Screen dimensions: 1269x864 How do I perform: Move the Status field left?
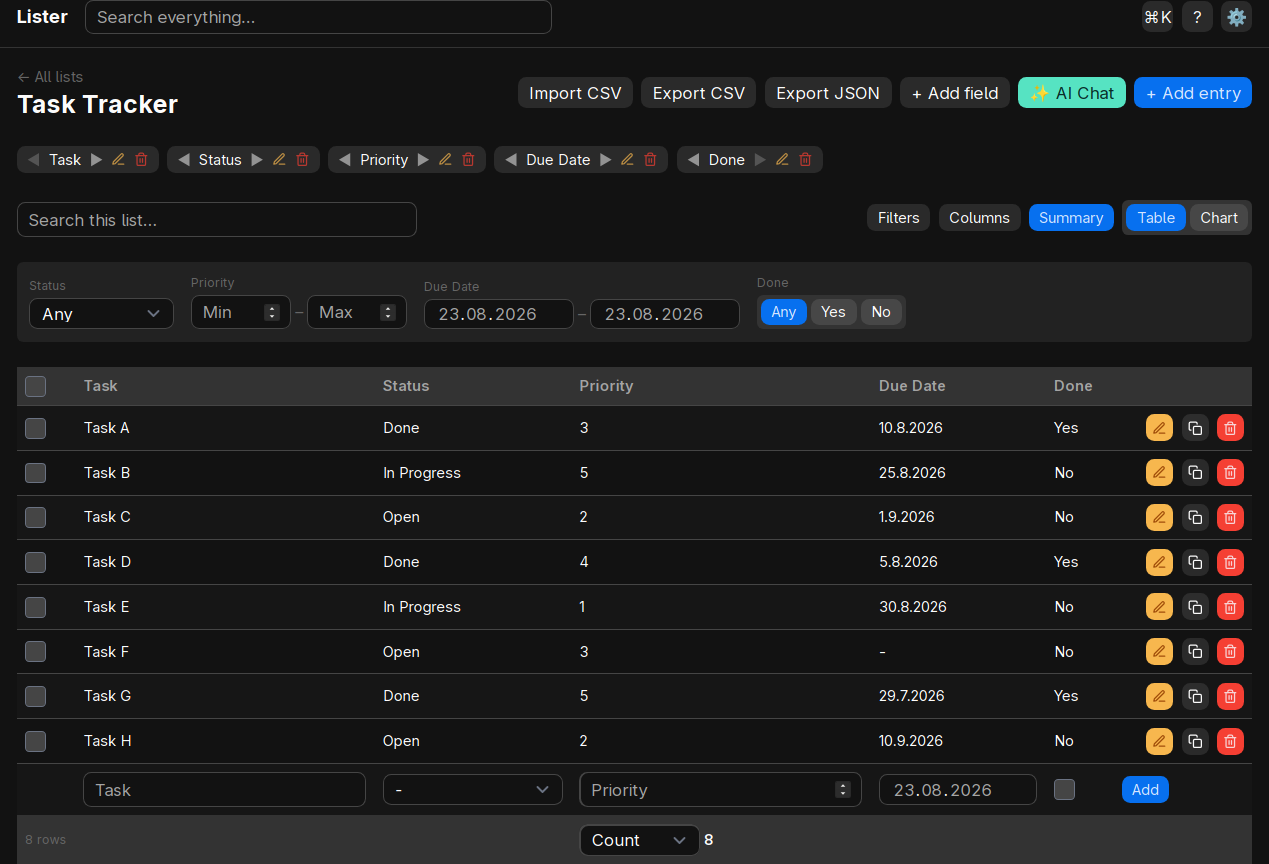(184, 160)
